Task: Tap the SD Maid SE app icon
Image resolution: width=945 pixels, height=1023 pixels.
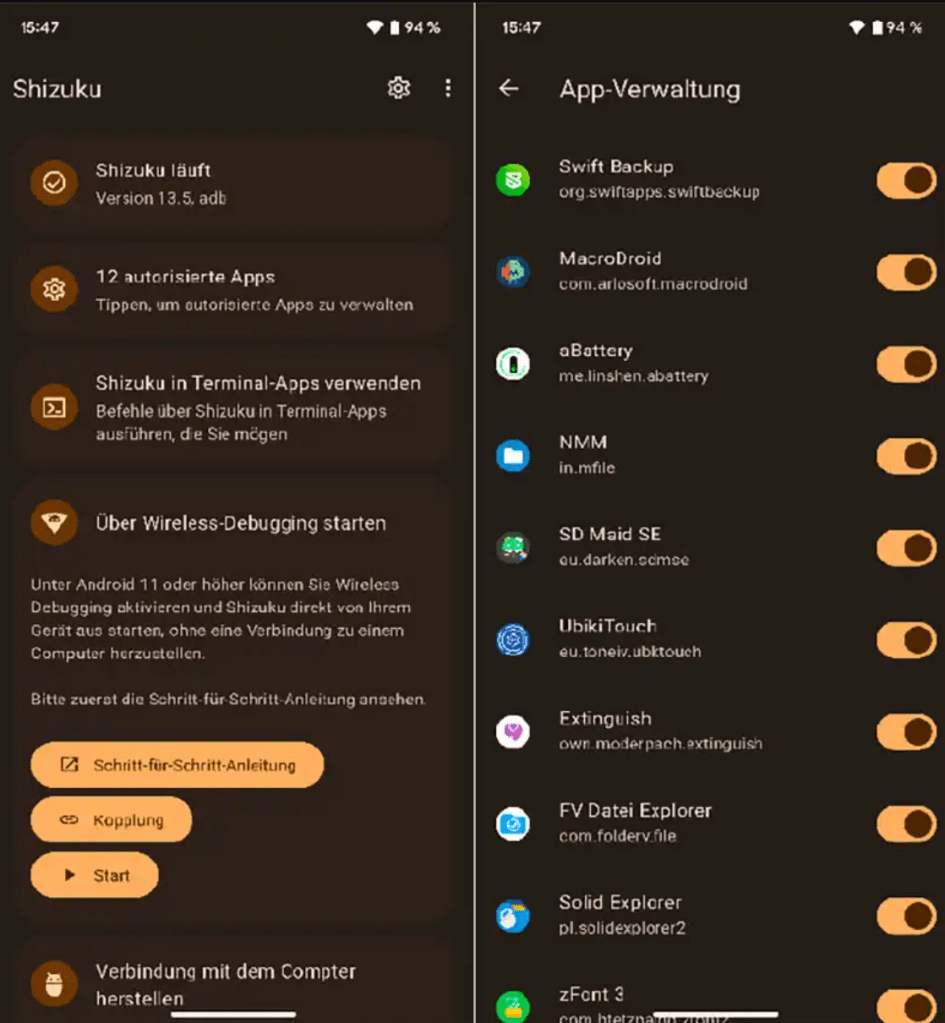Action: [513, 547]
